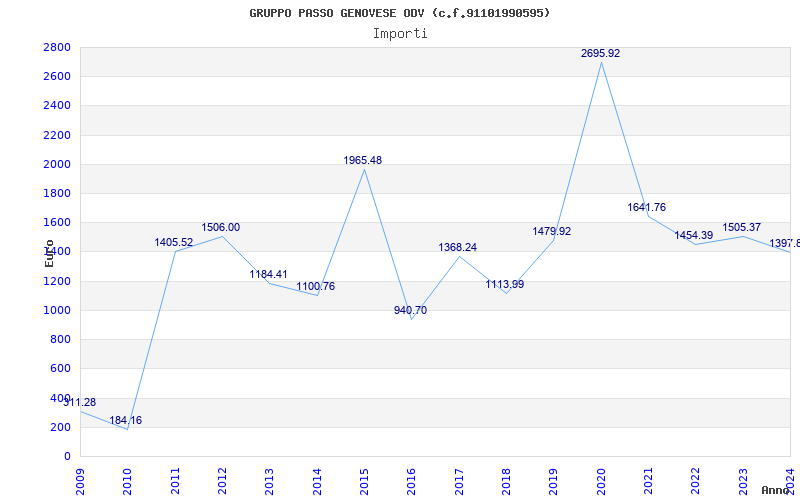Screen dimensions: 800x500
Task: Click the 2010 x-axis year label
Action: pyautogui.click(x=128, y=482)
